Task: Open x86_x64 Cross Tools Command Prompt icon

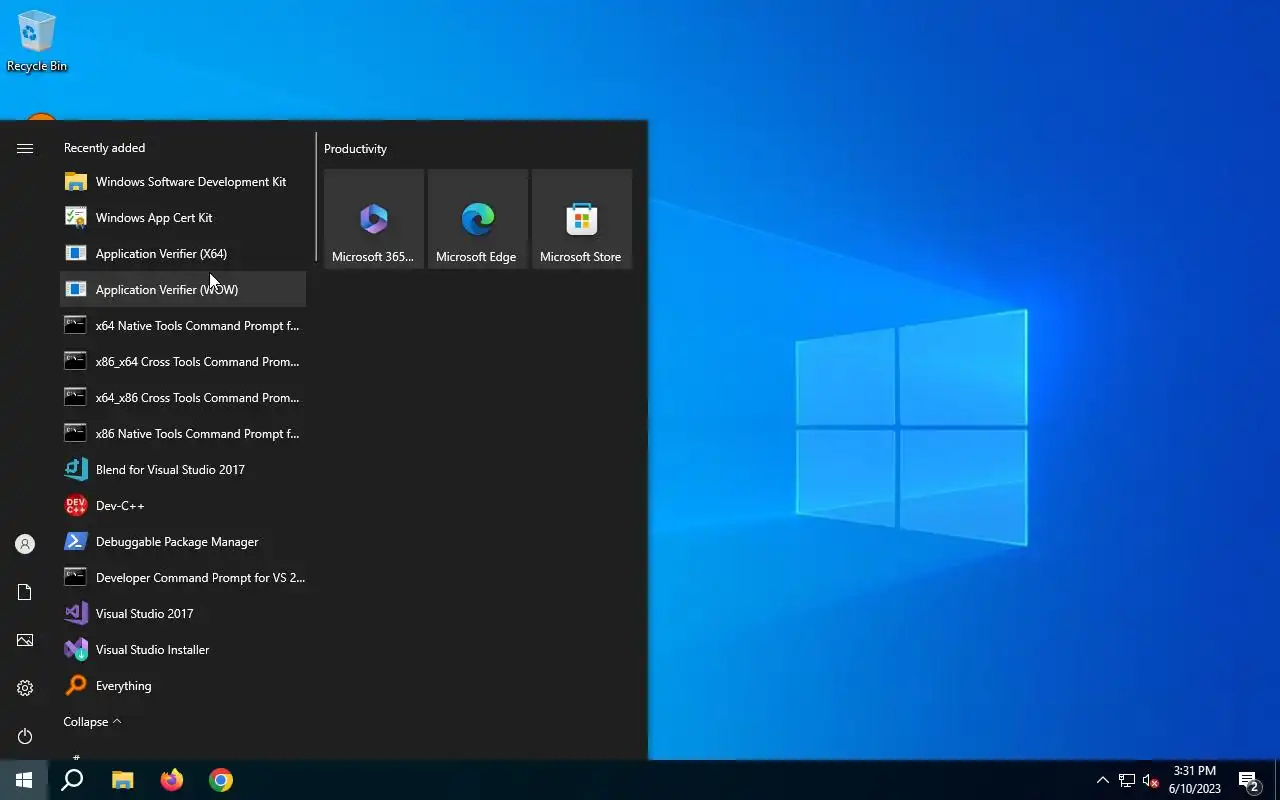Action: tap(76, 362)
